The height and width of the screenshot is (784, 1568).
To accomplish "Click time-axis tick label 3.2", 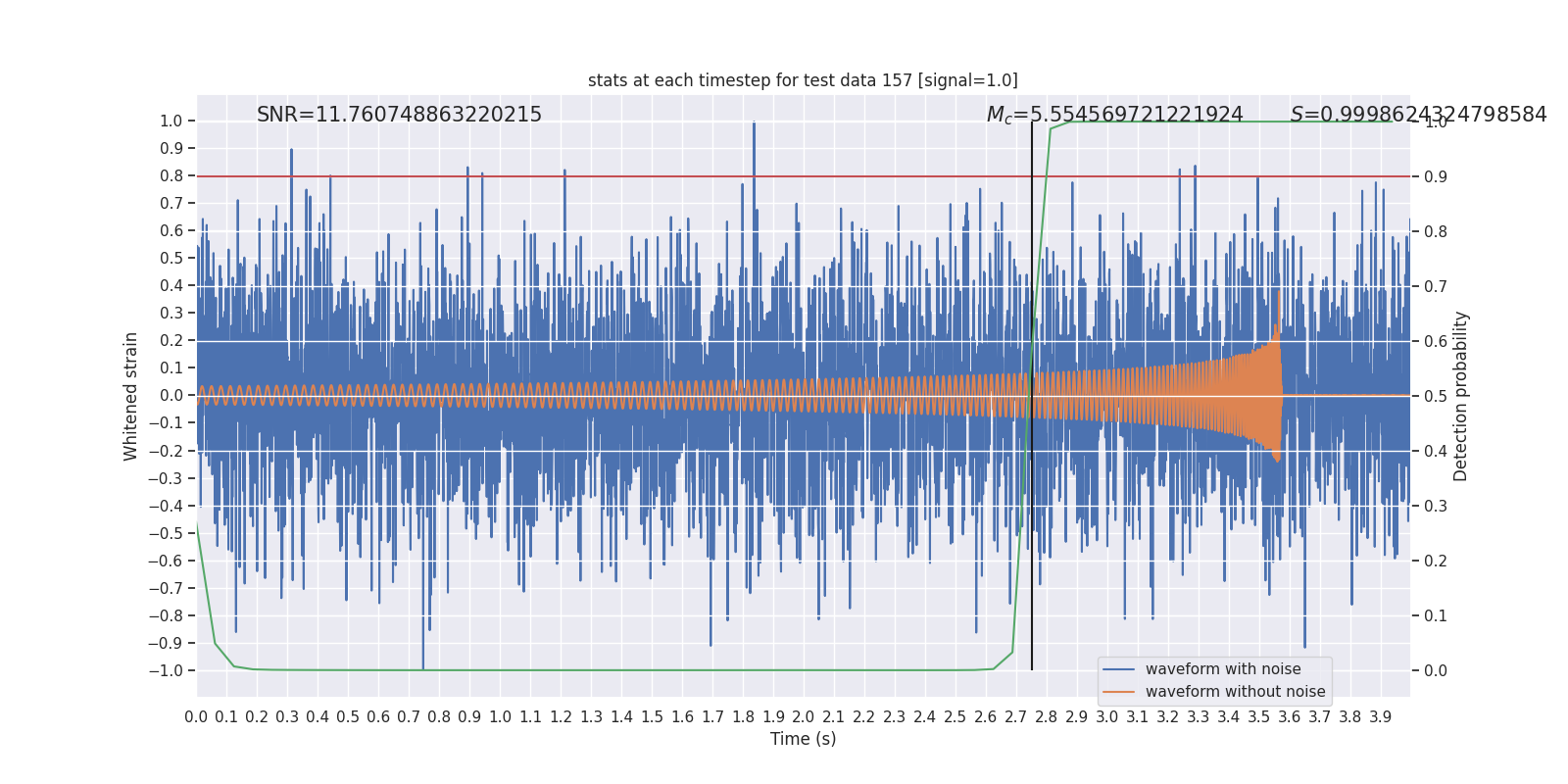I will [1168, 716].
